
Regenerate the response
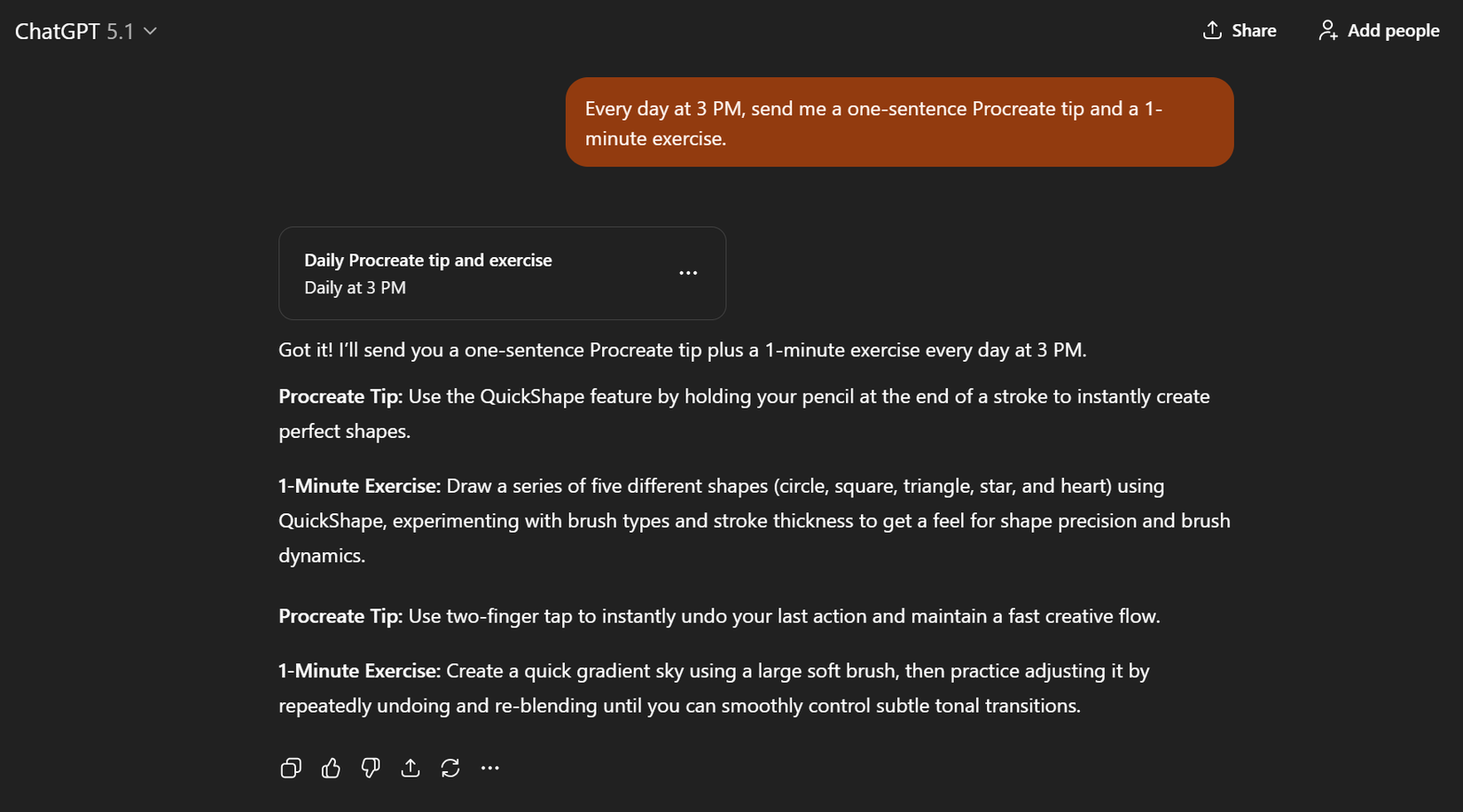[450, 768]
